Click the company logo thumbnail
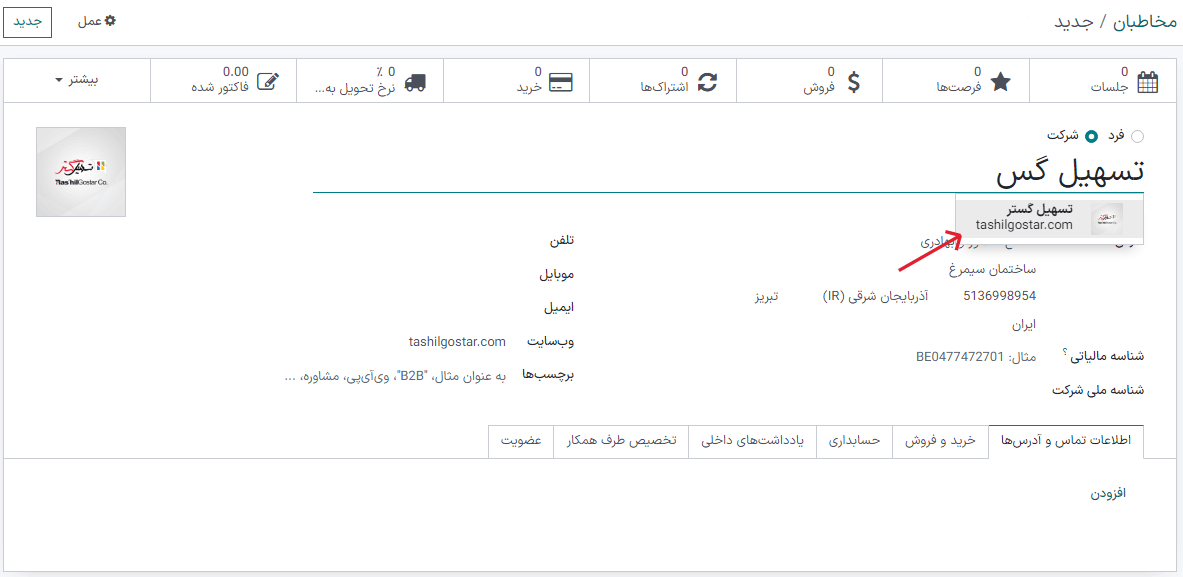The width and height of the screenshot is (1183, 577). 80,172
